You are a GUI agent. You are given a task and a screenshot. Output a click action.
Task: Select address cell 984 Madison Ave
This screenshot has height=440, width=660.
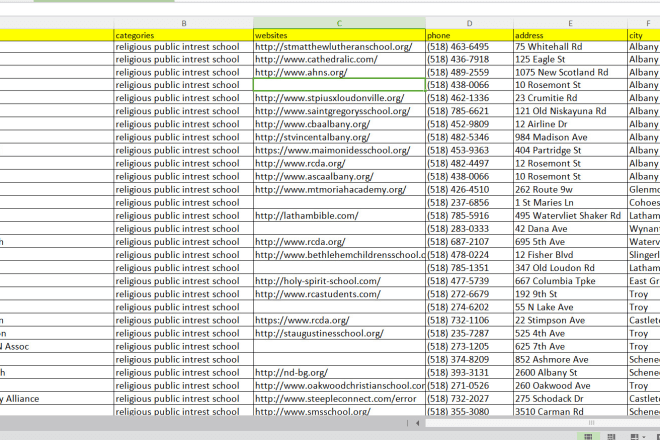coord(570,137)
